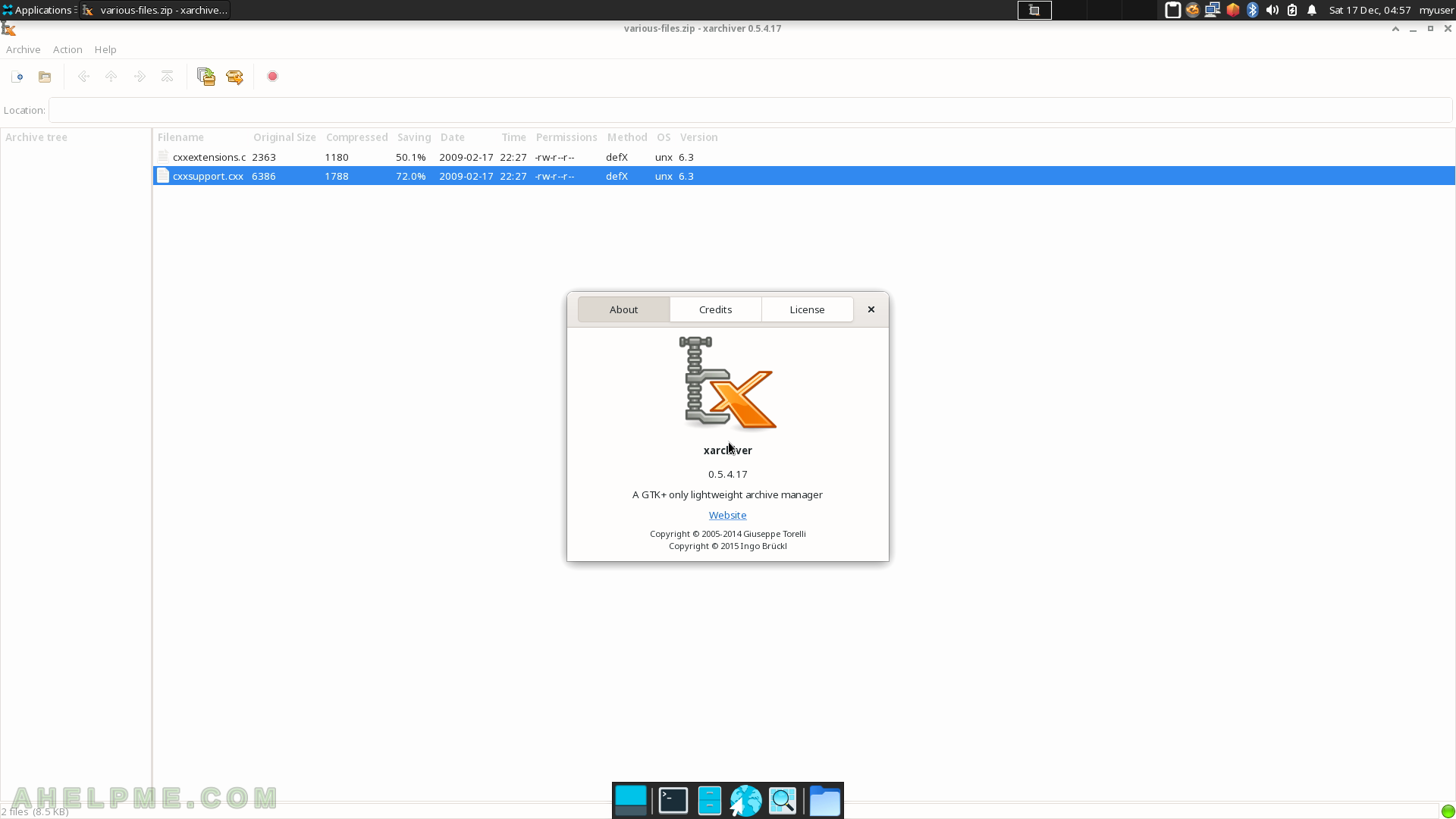This screenshot has width=1456, height=819.
Task: Click the 72.0% saving value
Action: tap(410, 176)
